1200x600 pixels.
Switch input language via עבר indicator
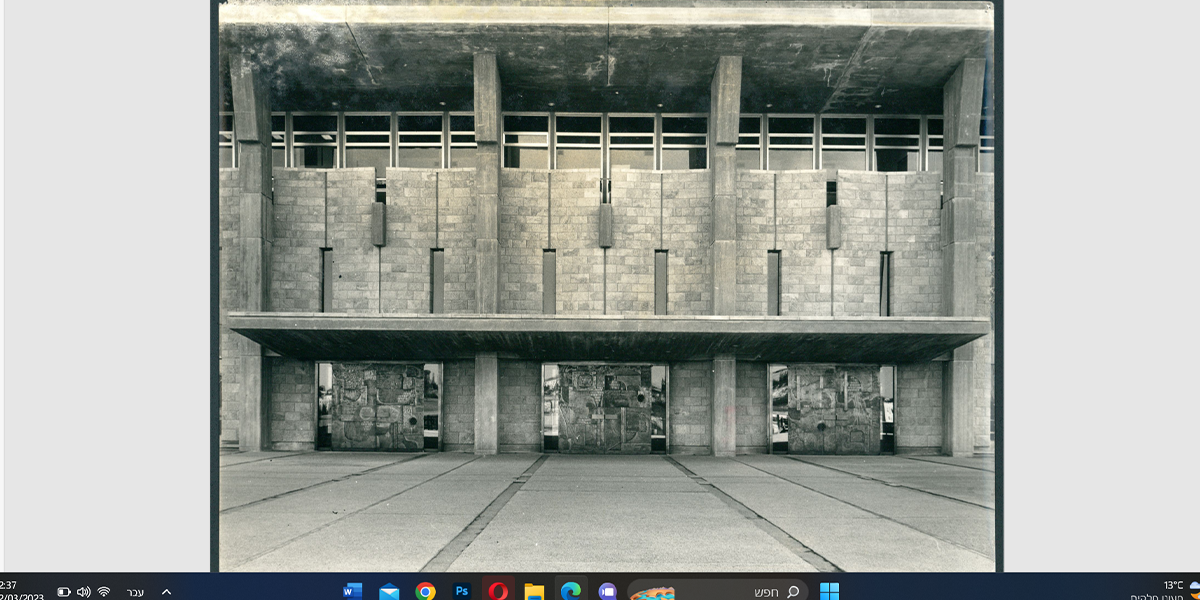click(135, 592)
